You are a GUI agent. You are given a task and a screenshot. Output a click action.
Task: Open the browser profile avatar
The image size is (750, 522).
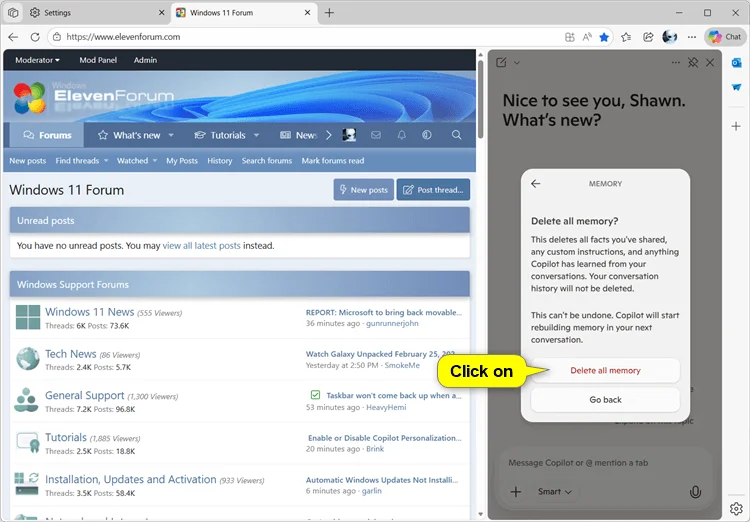670,37
